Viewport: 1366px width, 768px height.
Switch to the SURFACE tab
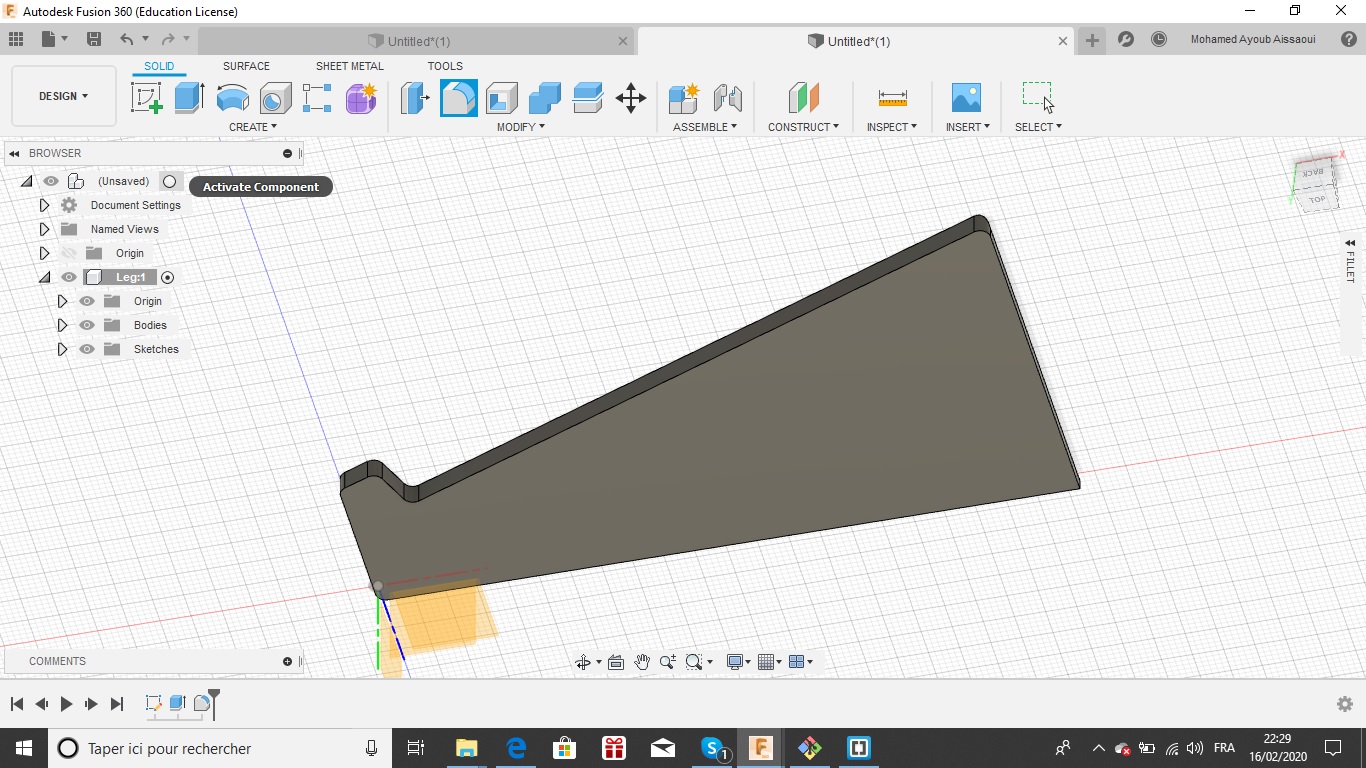coord(246,66)
